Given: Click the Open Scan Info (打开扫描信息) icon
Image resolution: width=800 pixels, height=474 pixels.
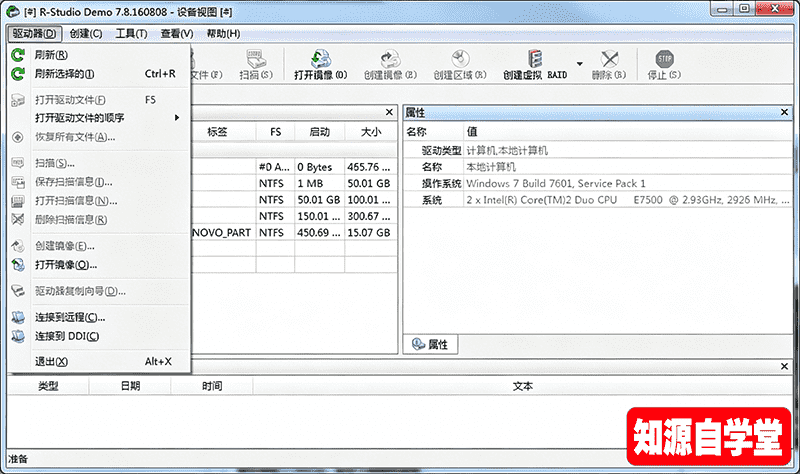Looking at the screenshot, I should click(18, 201).
